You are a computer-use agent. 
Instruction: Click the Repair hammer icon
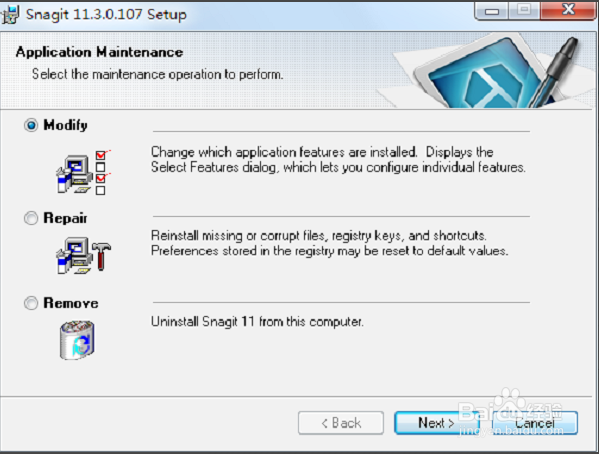(x=83, y=255)
